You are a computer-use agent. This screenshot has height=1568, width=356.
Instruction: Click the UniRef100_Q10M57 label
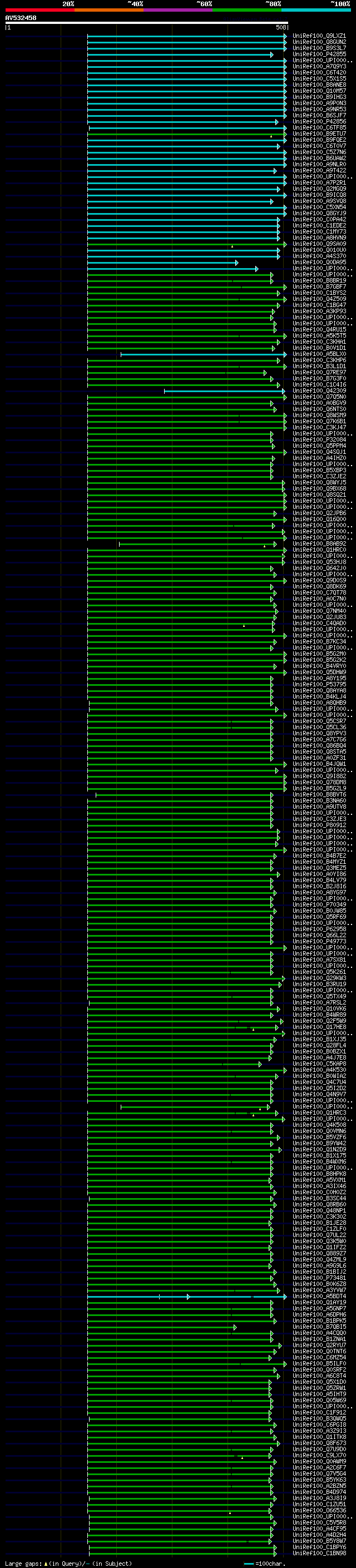tap(319, 91)
